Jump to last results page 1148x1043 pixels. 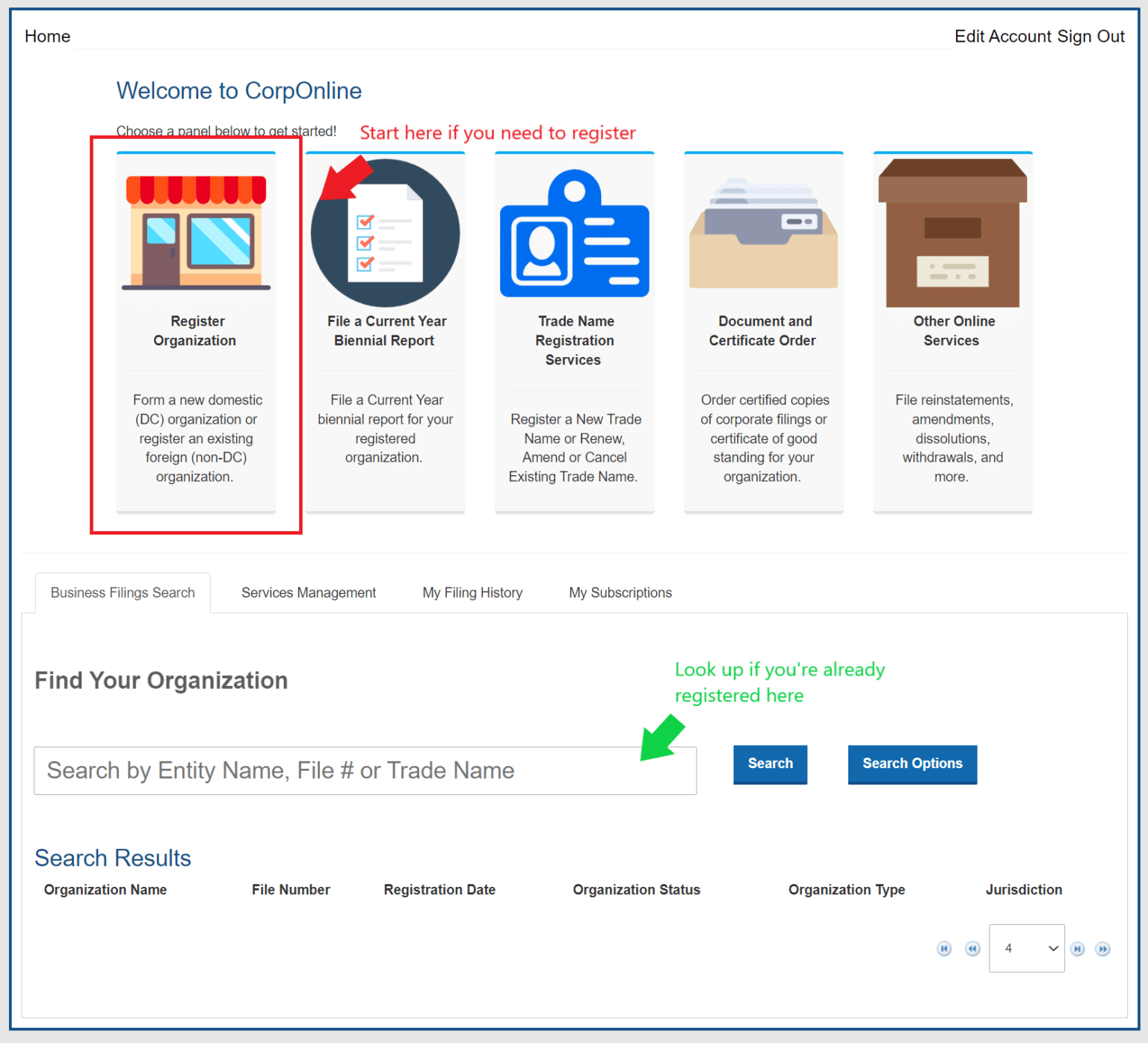(1103, 949)
